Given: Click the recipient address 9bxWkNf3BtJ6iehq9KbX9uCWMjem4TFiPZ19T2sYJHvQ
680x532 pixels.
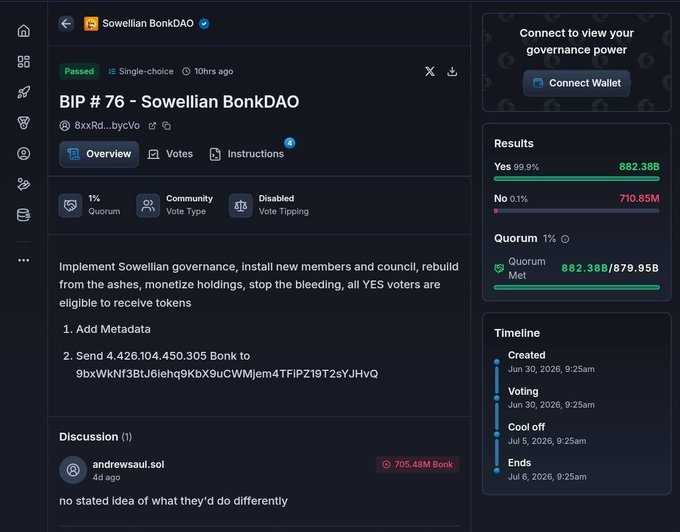Looking at the screenshot, I should point(227,374).
